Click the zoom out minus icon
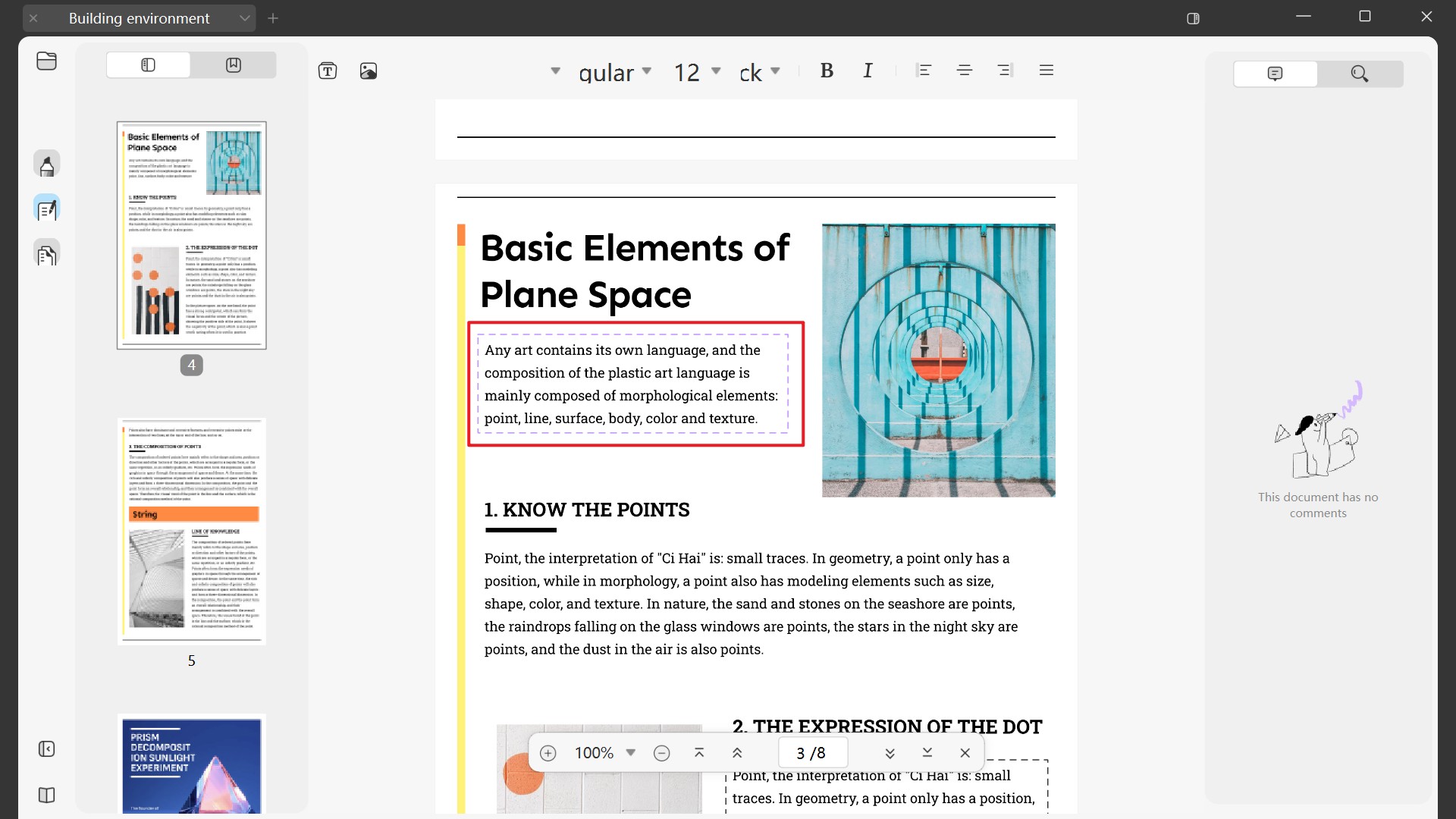The height and width of the screenshot is (819, 1456). pyautogui.click(x=662, y=752)
